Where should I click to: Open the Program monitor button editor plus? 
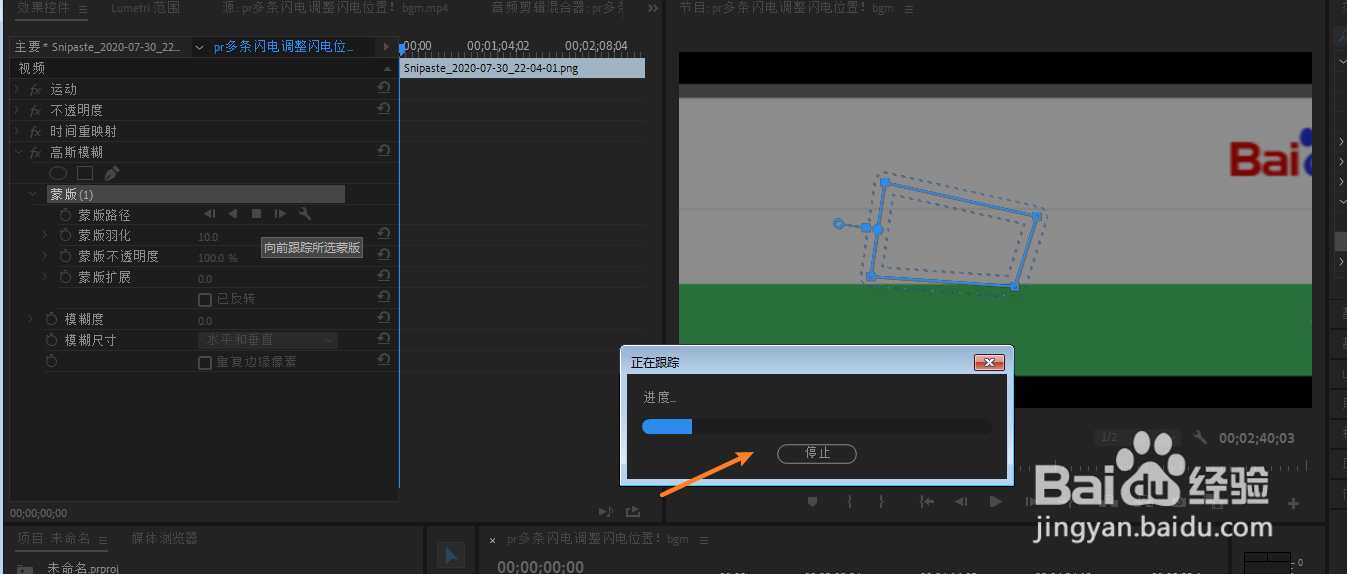[1293, 503]
